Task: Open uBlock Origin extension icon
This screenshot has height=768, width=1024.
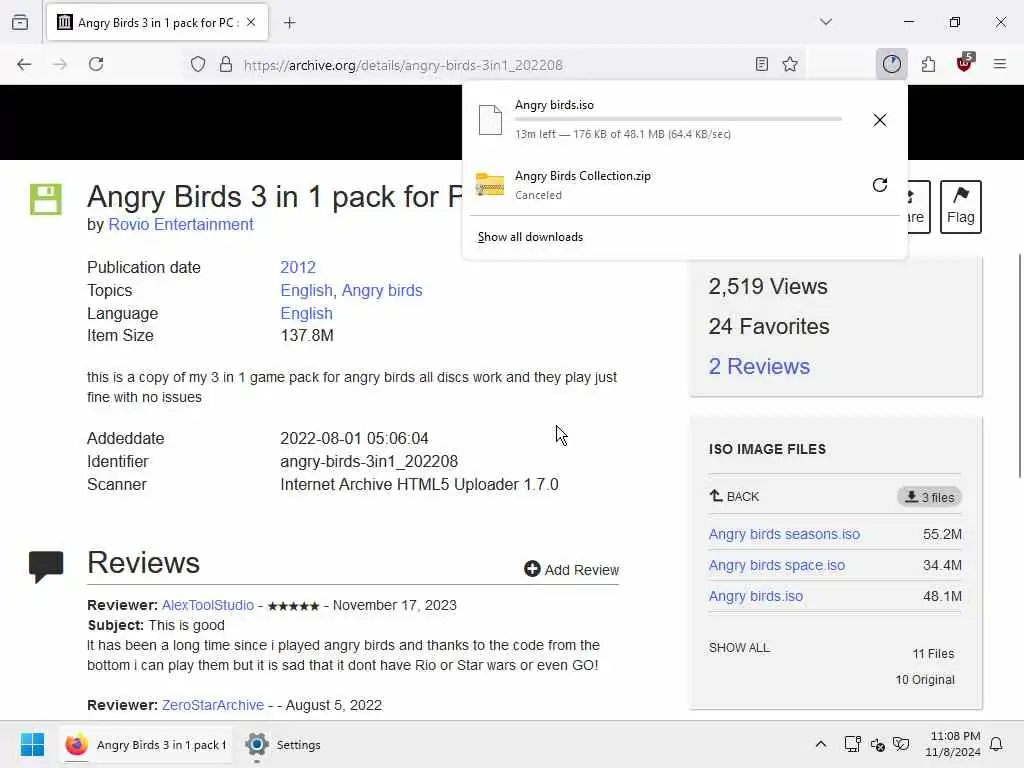Action: click(965, 63)
